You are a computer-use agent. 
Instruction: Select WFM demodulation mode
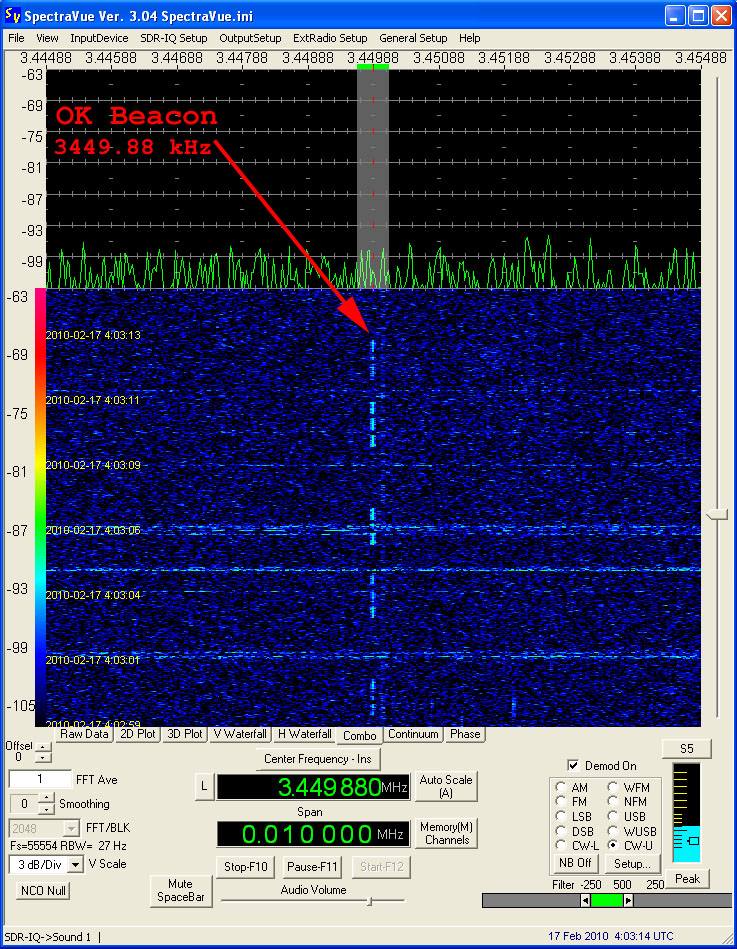tap(613, 787)
